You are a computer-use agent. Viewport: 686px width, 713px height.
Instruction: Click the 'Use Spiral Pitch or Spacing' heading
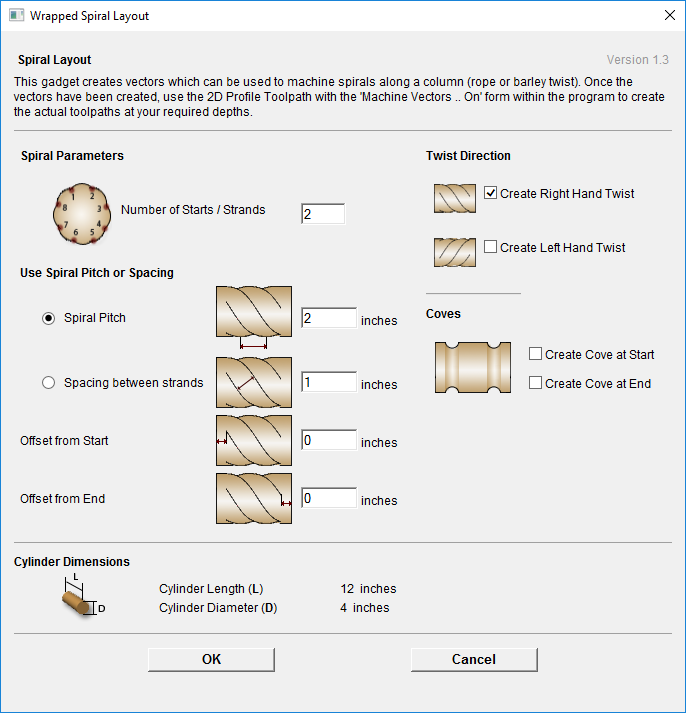click(97, 273)
